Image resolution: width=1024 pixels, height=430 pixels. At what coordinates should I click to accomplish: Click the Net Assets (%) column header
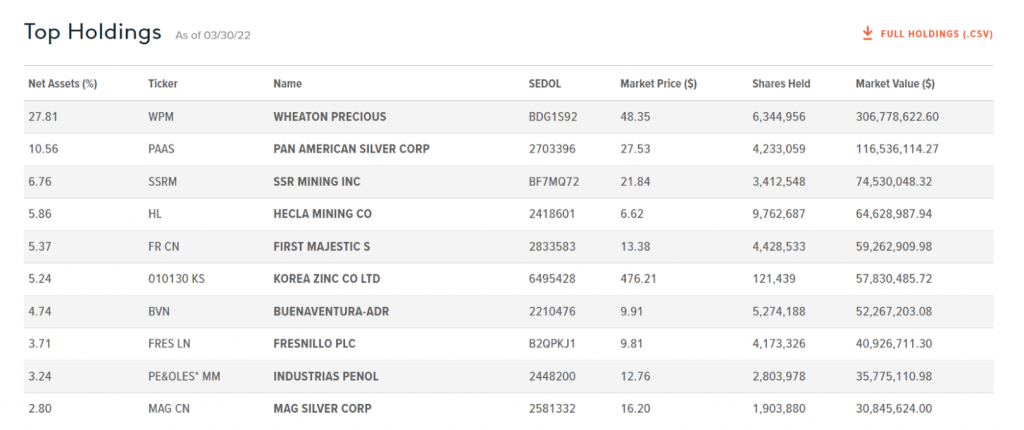(x=63, y=84)
